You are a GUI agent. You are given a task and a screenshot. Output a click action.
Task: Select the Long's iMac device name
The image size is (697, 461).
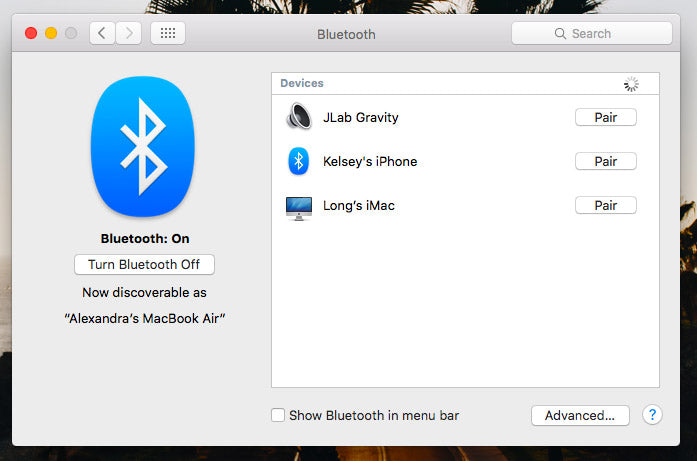tap(359, 205)
